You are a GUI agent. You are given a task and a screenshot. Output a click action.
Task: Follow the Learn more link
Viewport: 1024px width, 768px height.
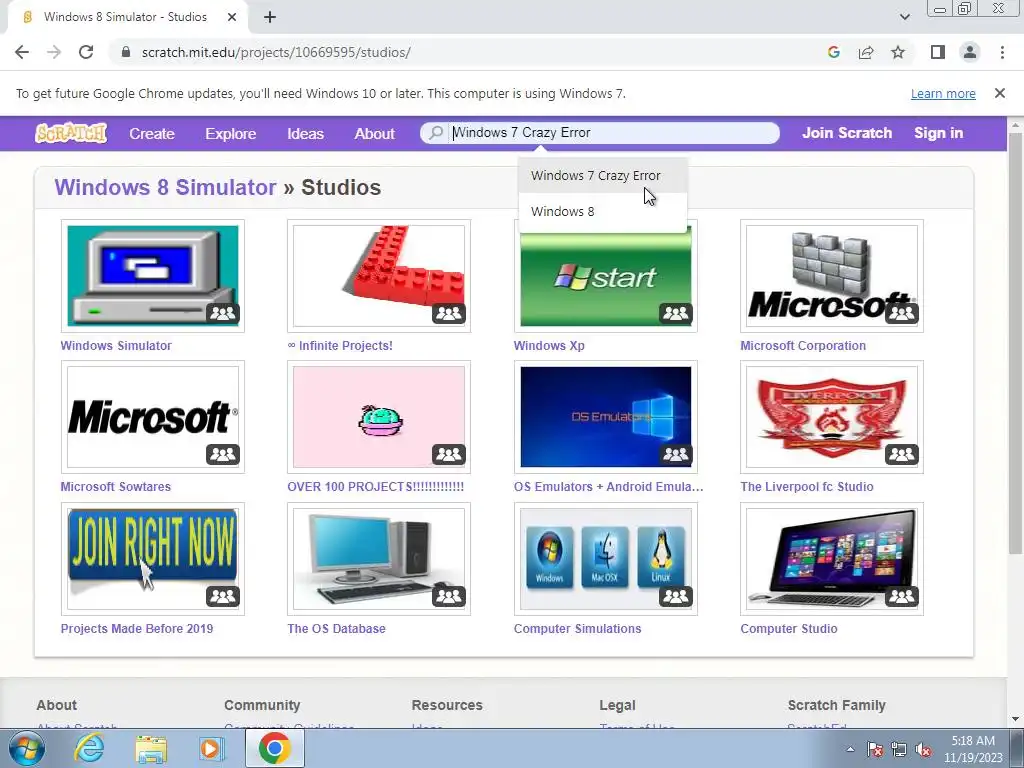943,93
